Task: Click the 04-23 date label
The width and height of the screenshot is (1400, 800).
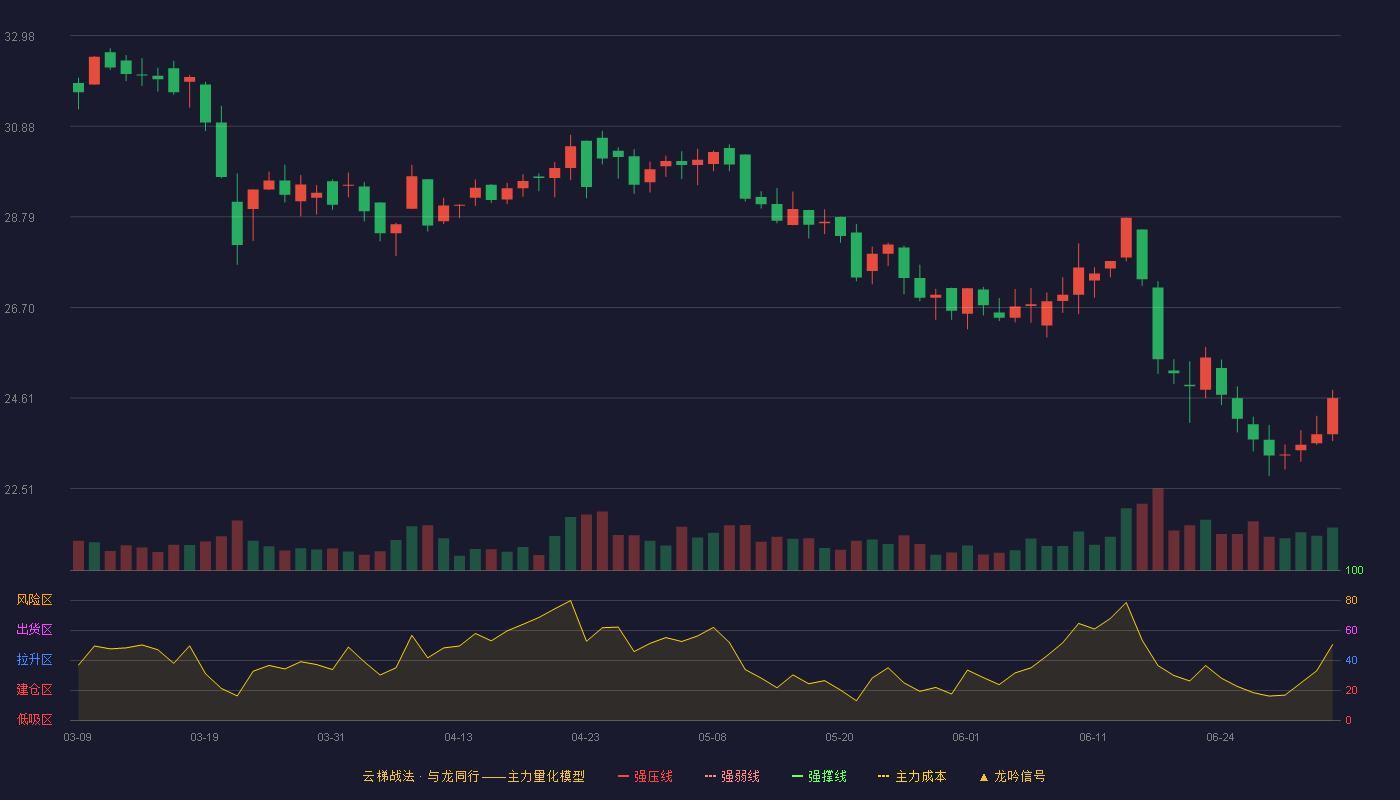Action: tap(586, 737)
